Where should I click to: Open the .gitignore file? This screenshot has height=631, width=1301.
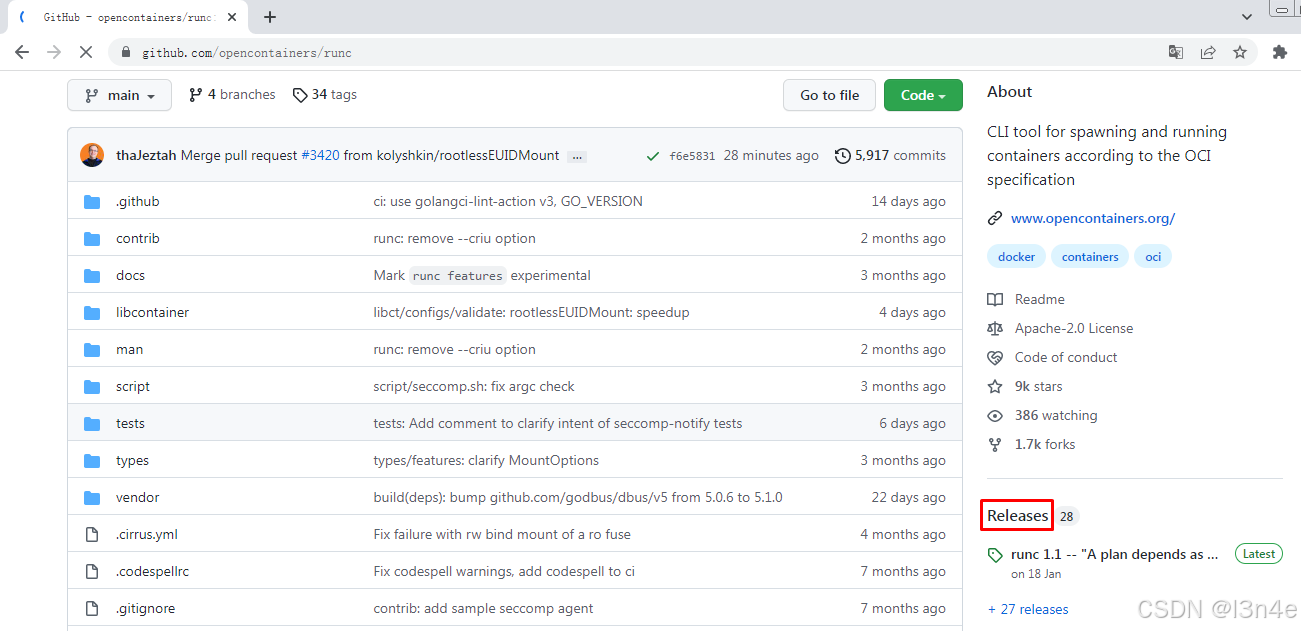[x=145, y=608]
